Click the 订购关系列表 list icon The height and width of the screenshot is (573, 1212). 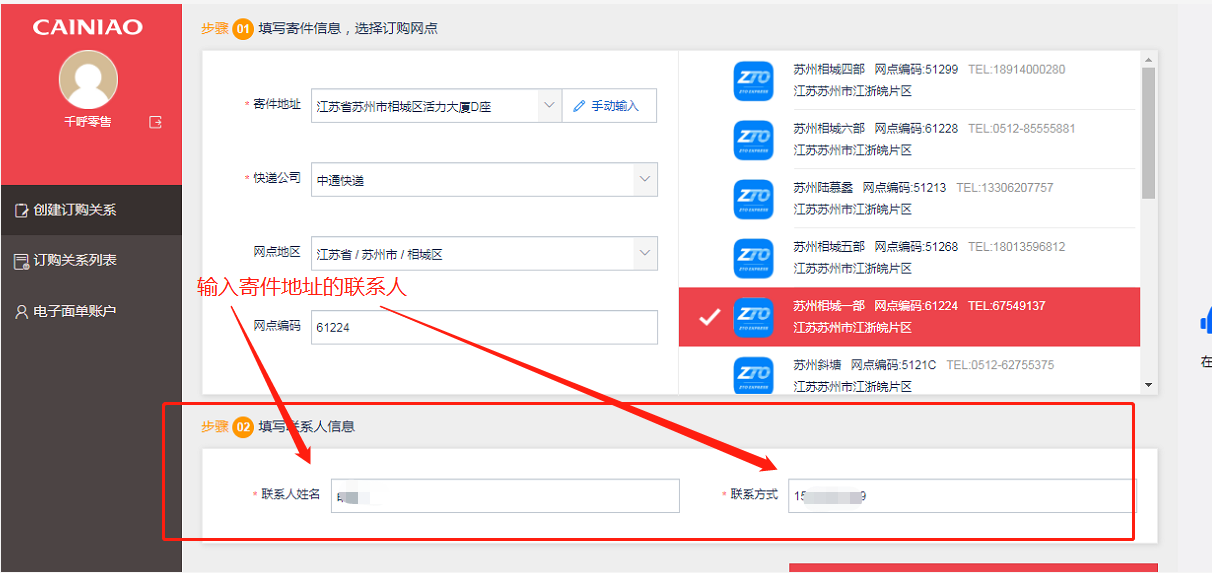coord(21,261)
